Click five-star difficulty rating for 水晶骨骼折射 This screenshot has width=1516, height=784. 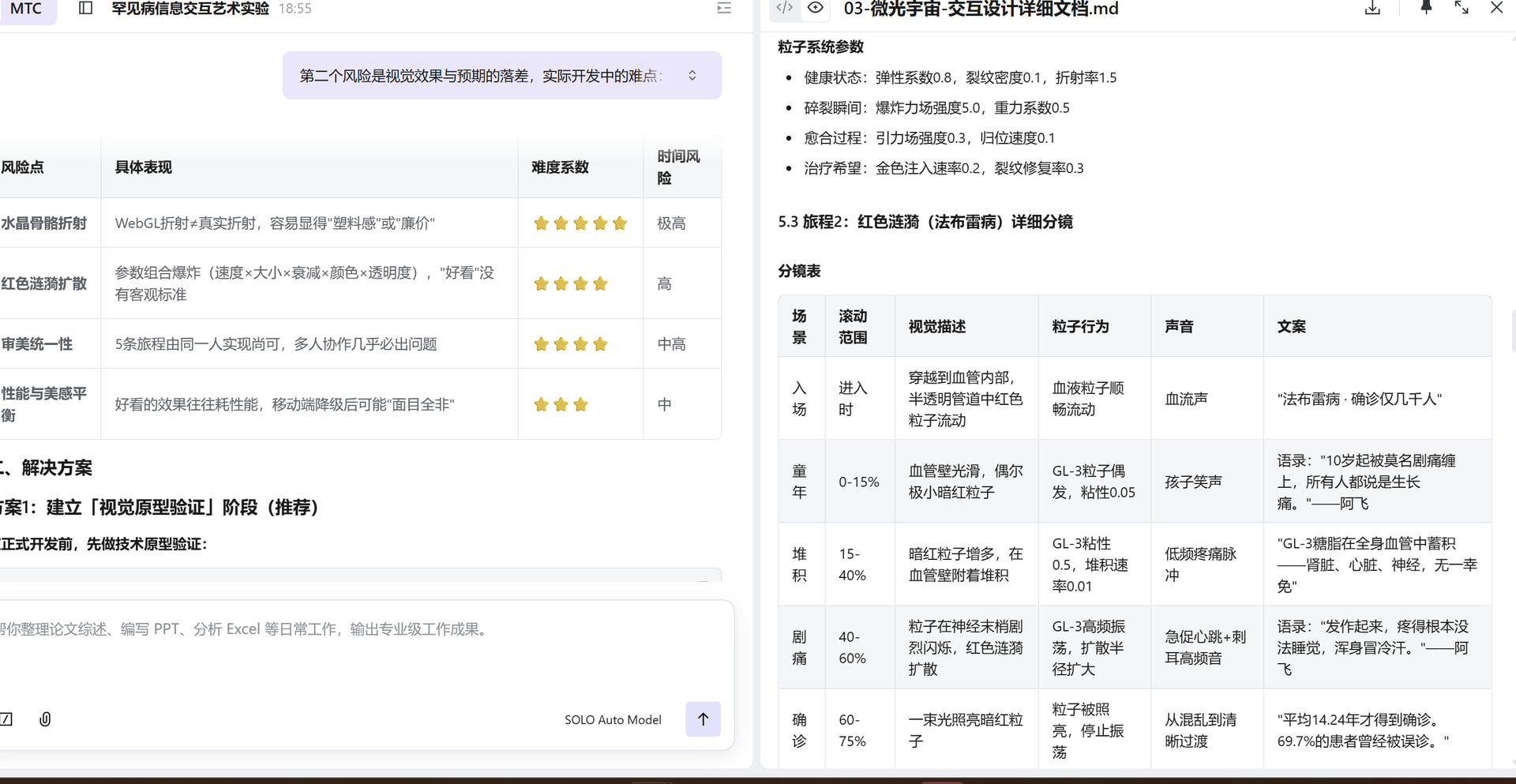[580, 223]
